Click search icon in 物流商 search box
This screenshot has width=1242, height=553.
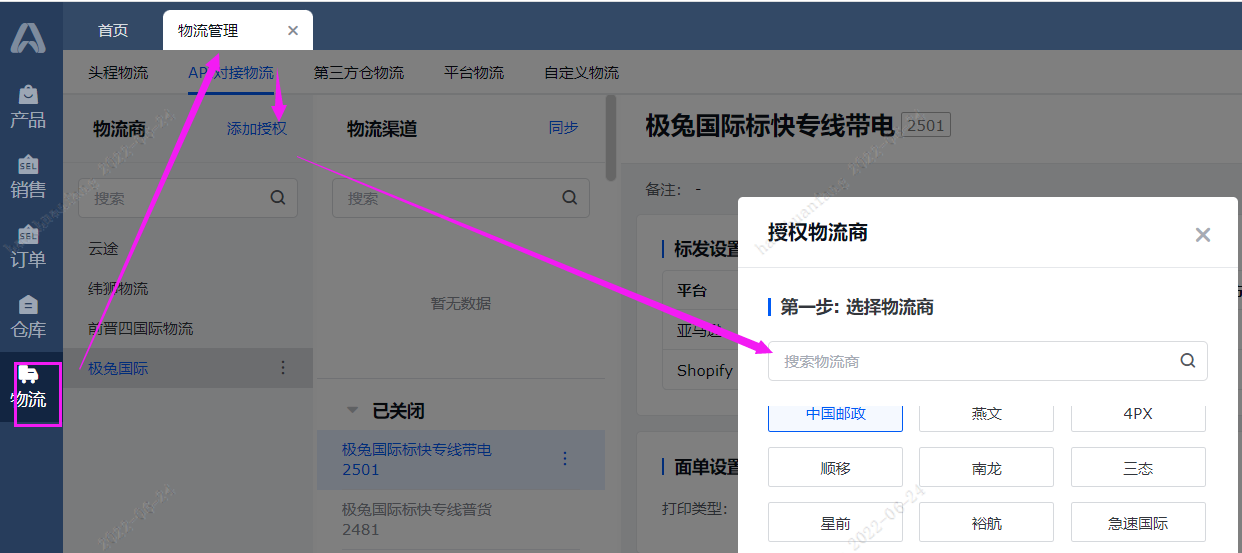tap(278, 198)
